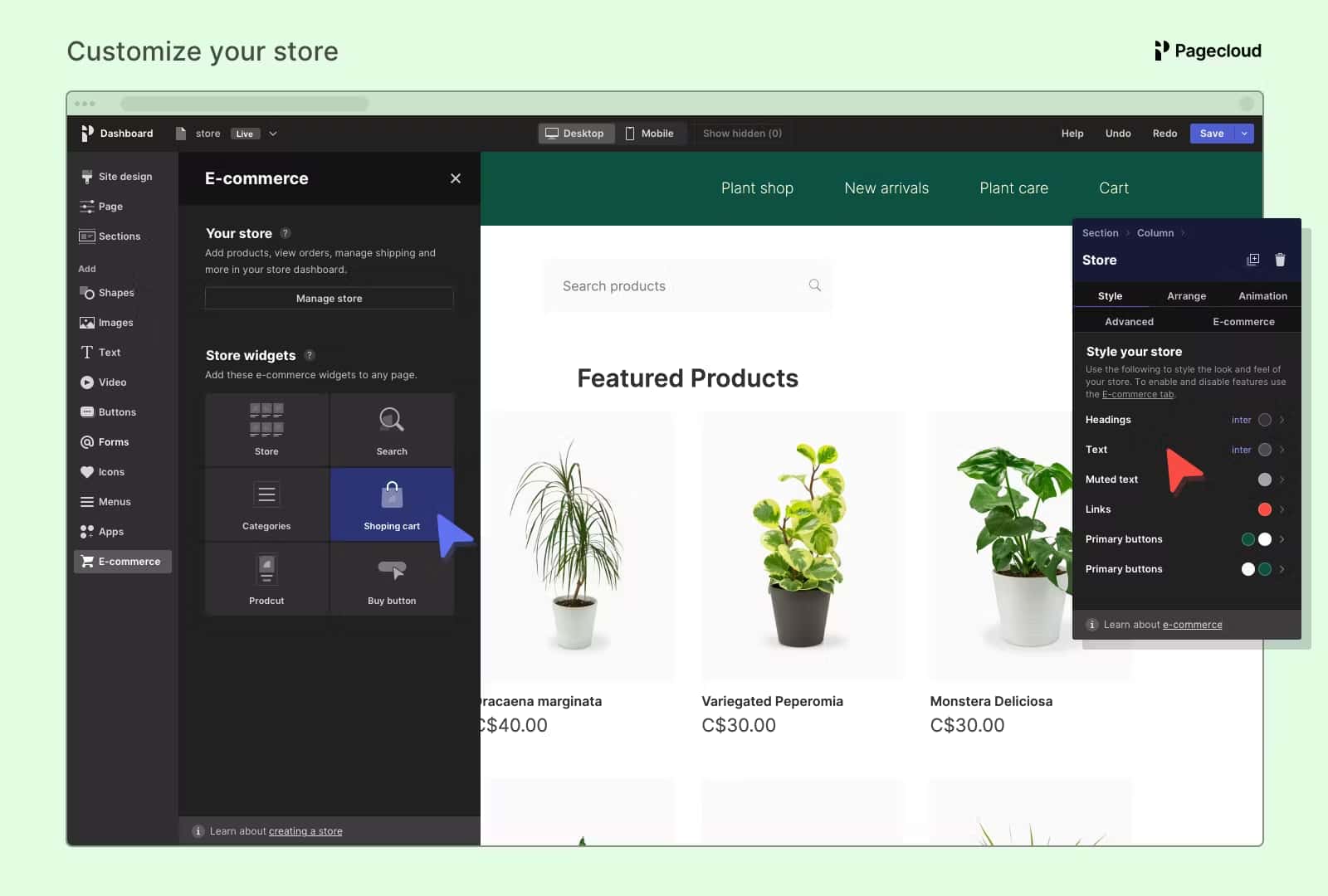Click Redo in the top bar
Image resolution: width=1328 pixels, height=896 pixels.
1164,134
